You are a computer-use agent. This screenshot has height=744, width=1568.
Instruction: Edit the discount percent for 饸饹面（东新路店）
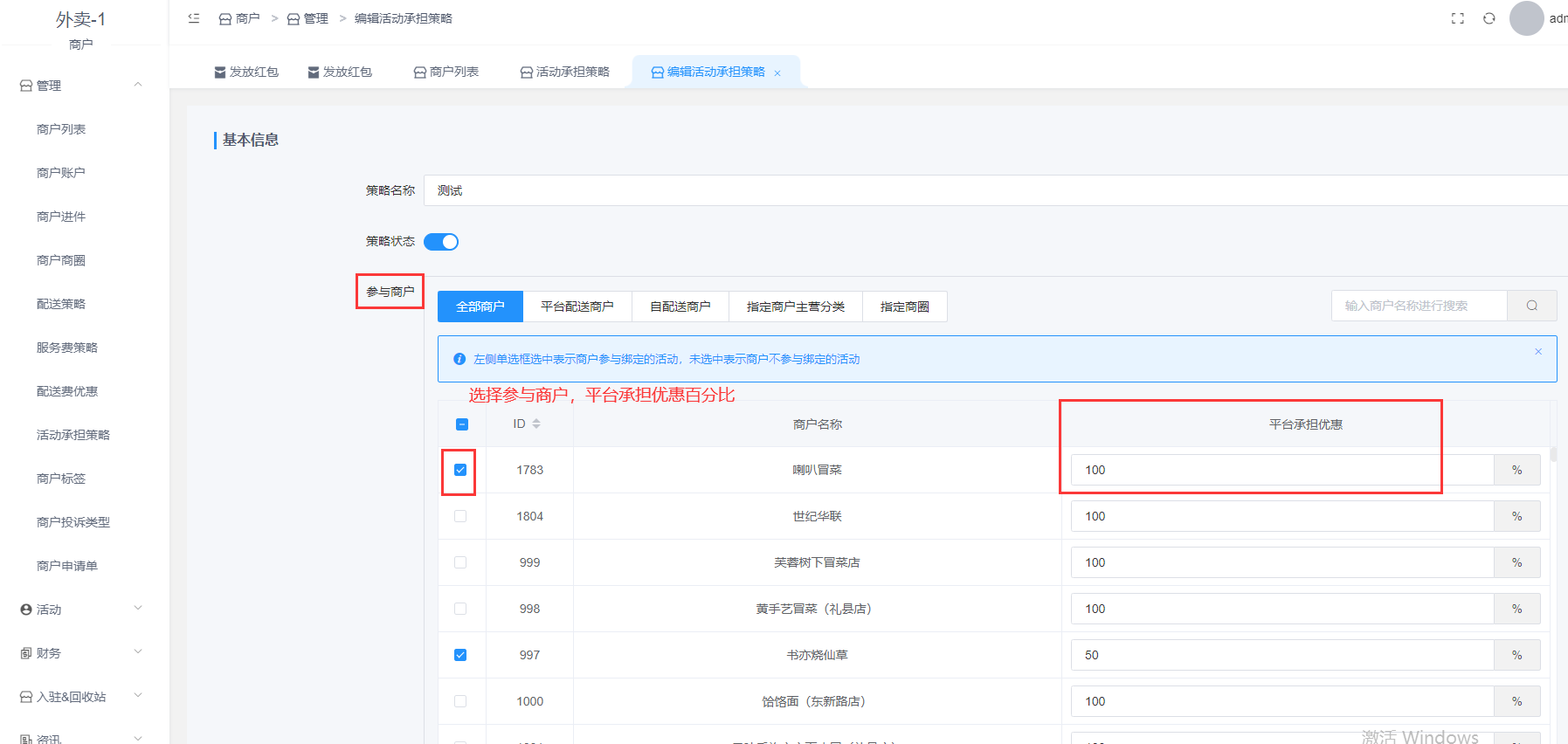[x=1282, y=701]
